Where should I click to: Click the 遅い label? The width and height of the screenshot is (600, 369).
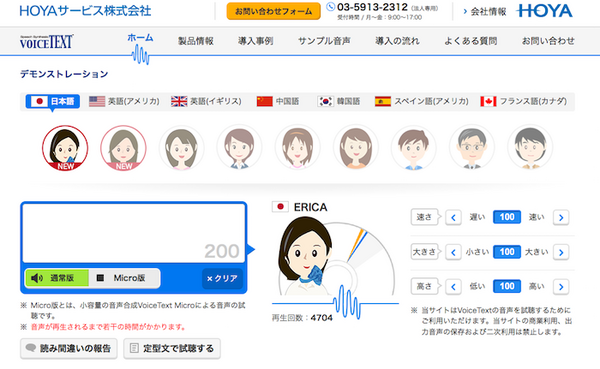click(477, 217)
